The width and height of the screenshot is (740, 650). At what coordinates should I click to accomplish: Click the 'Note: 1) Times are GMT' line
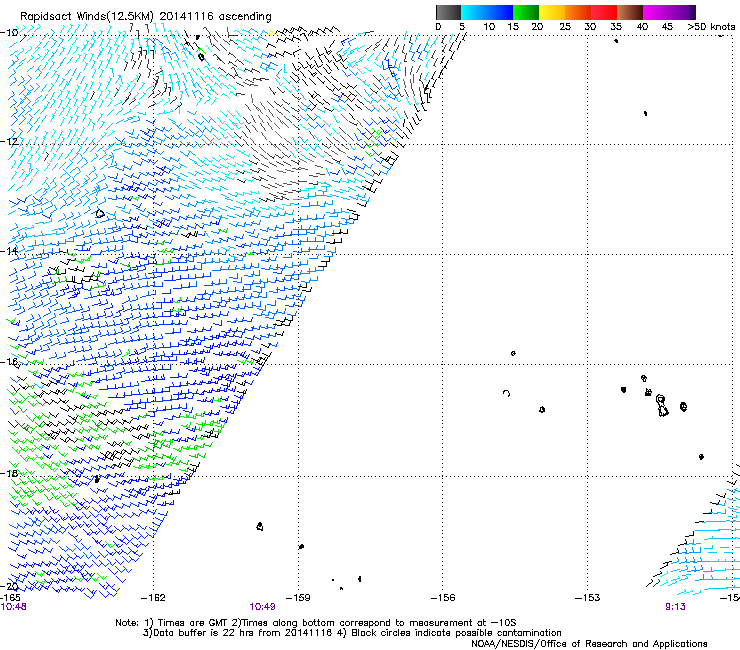pos(315,623)
